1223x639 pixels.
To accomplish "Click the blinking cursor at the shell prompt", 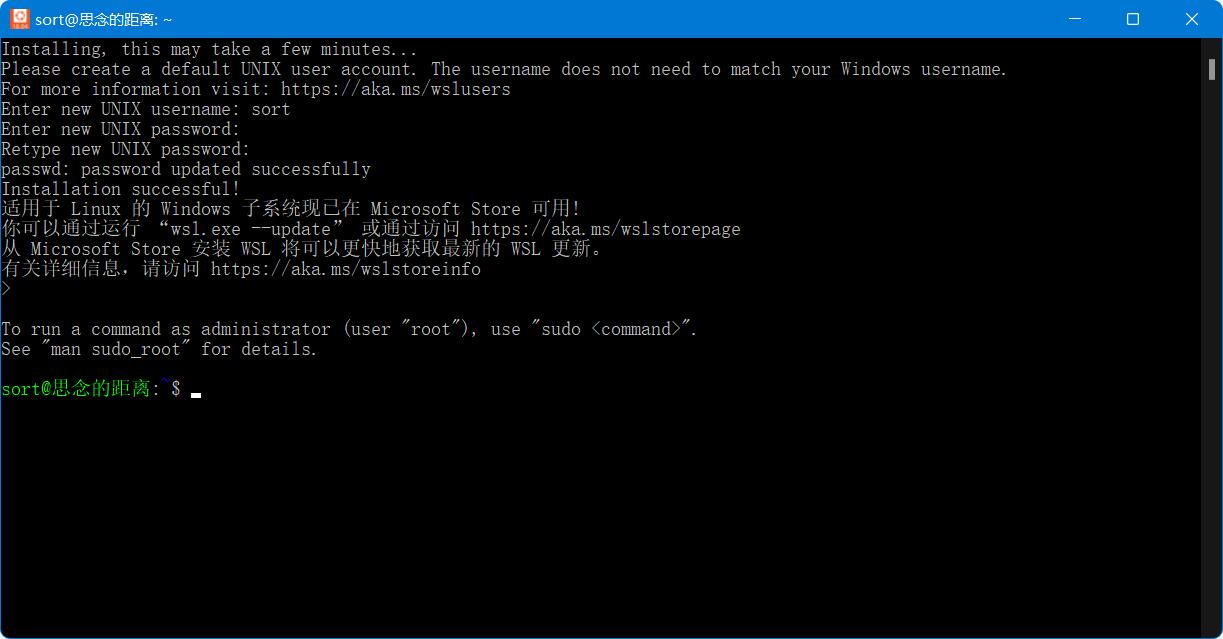I will [196, 391].
